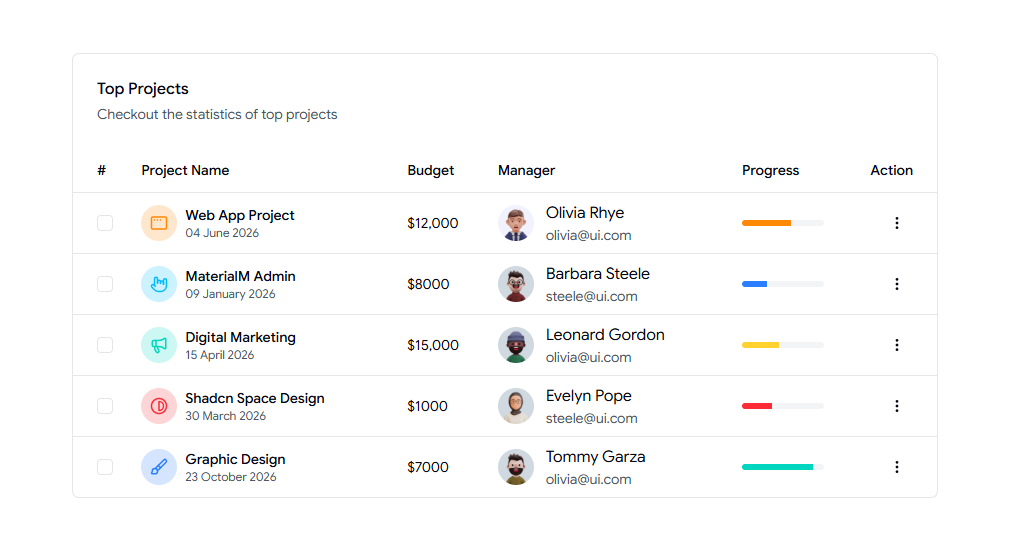
Task: Check the Graphic Design row checkbox
Action: coord(105,467)
